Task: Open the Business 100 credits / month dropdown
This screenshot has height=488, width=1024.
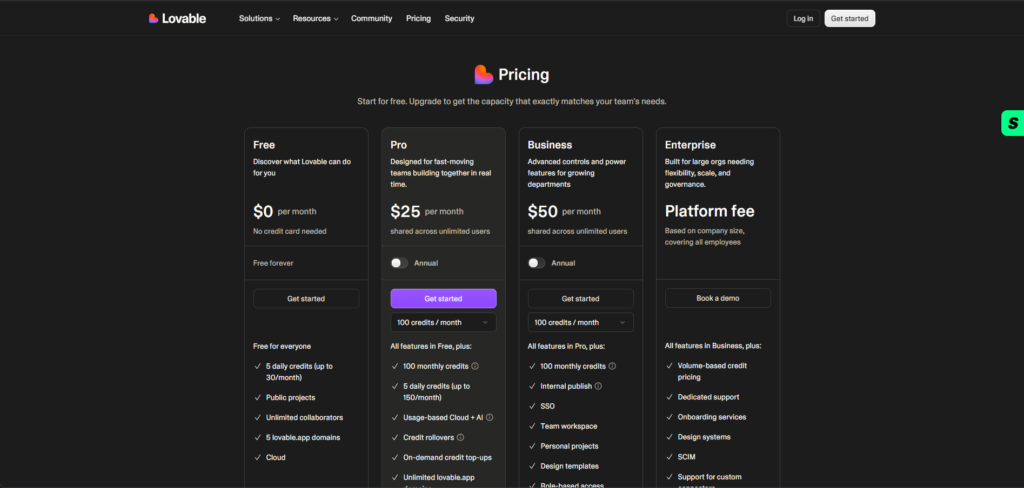Action: coord(581,322)
